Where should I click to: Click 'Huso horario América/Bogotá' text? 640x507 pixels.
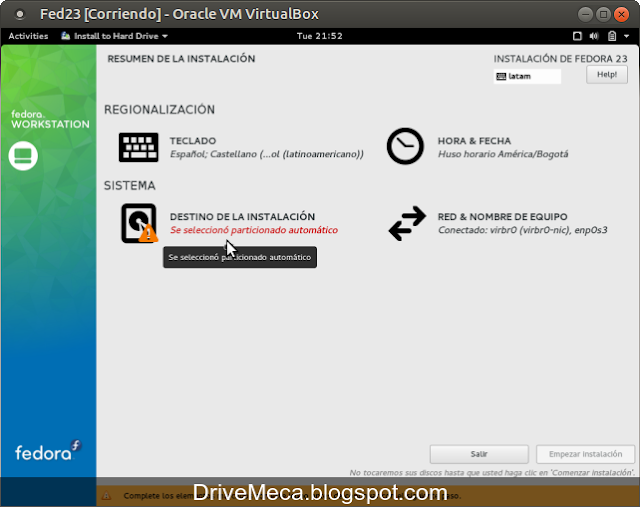coord(503,154)
